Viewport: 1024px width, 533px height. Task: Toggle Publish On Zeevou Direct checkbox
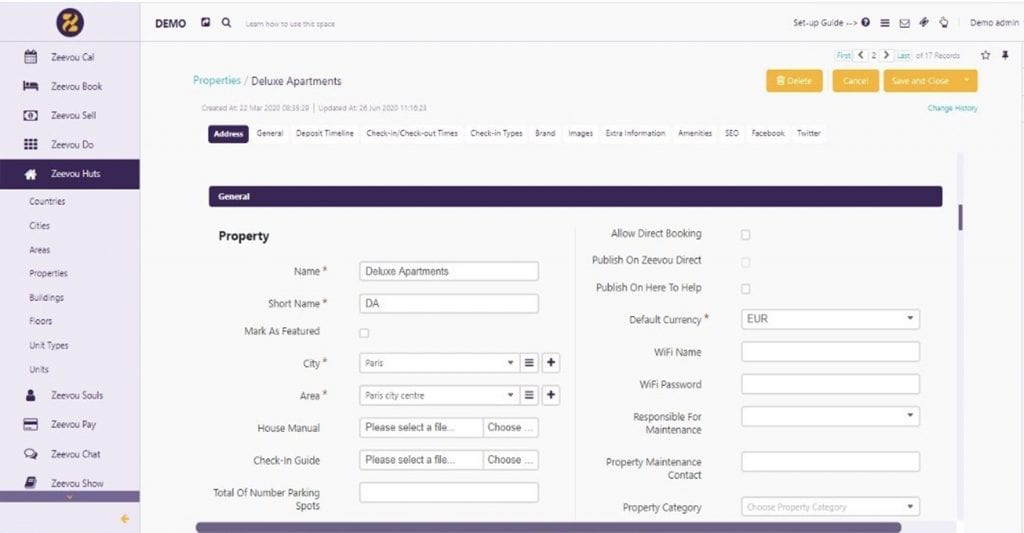[x=745, y=262]
